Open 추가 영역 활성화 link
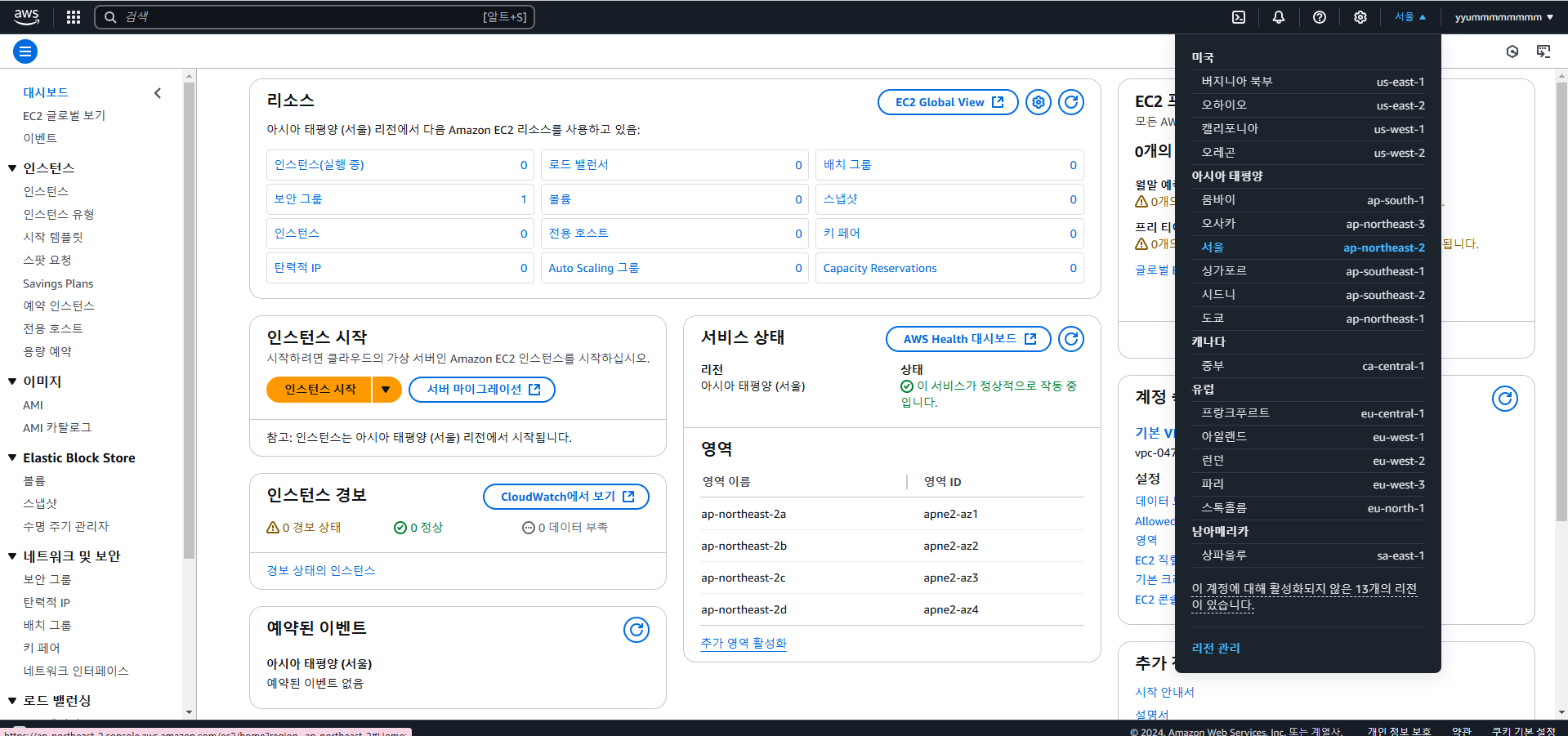This screenshot has width=1568, height=736. click(x=744, y=643)
